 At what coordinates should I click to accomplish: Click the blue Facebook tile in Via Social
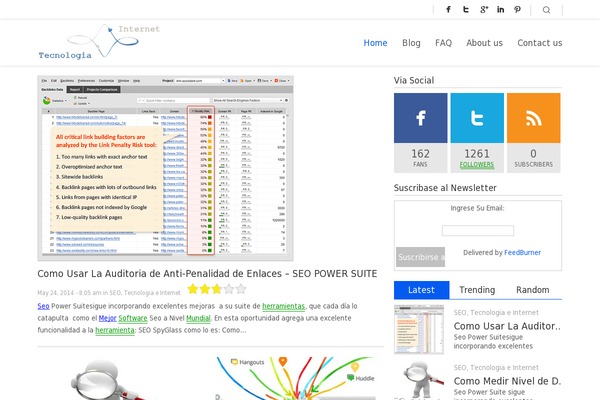click(421, 118)
